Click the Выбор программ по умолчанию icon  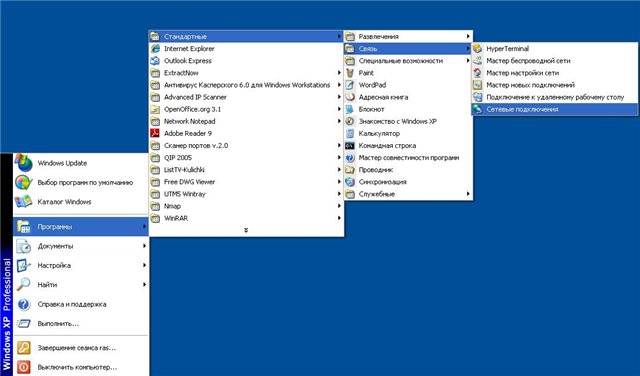(24, 182)
